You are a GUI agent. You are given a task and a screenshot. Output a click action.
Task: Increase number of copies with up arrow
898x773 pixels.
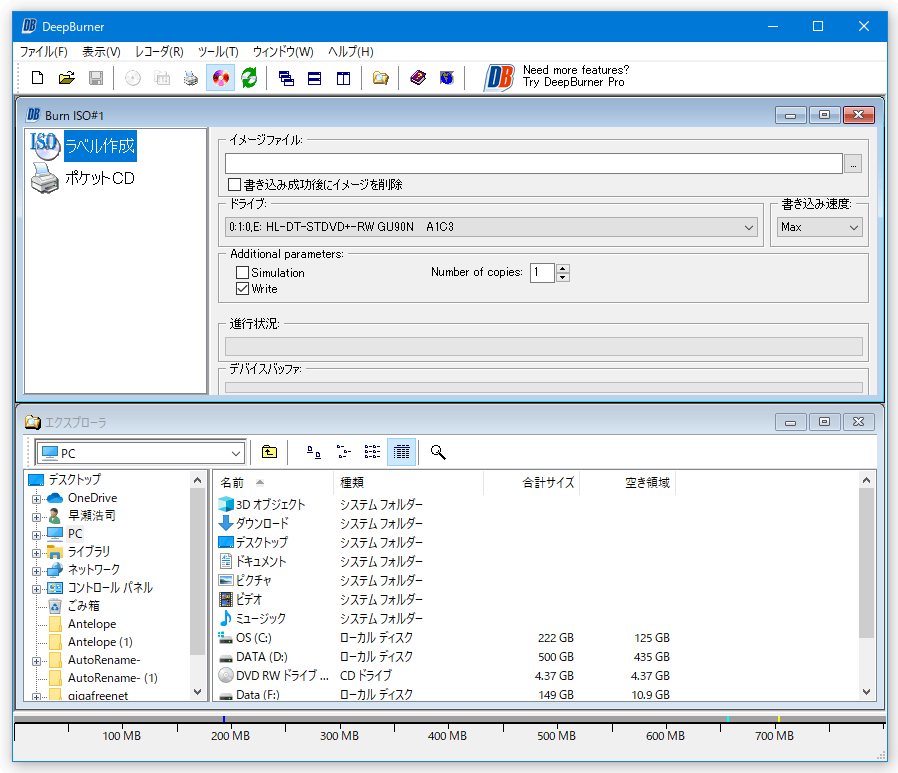pos(563,268)
